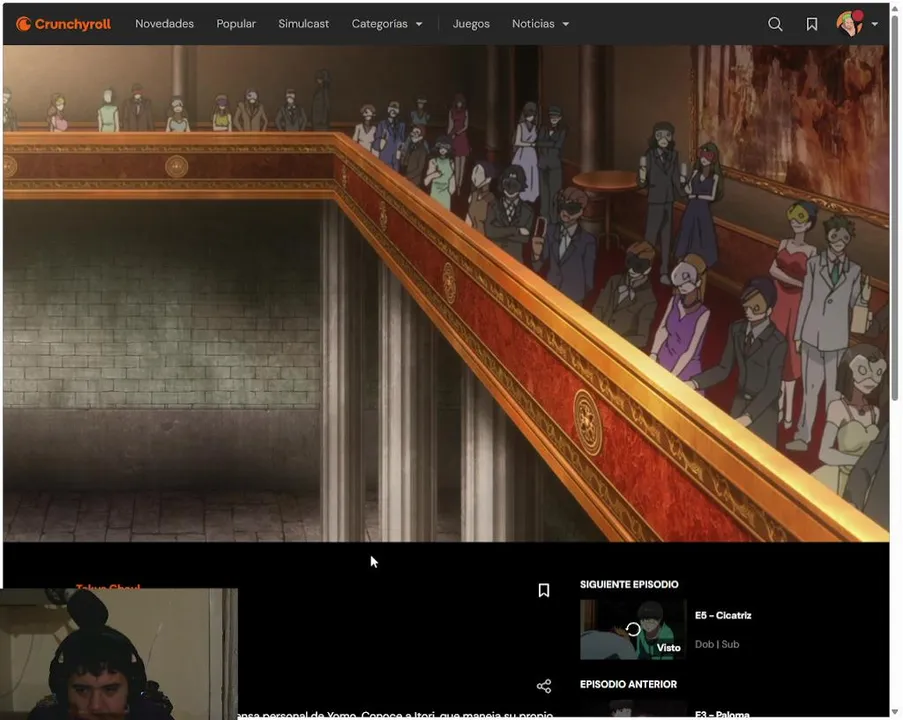The height and width of the screenshot is (720, 903).
Task: Add episode to watchlist with bookmark icon
Action: (x=544, y=590)
